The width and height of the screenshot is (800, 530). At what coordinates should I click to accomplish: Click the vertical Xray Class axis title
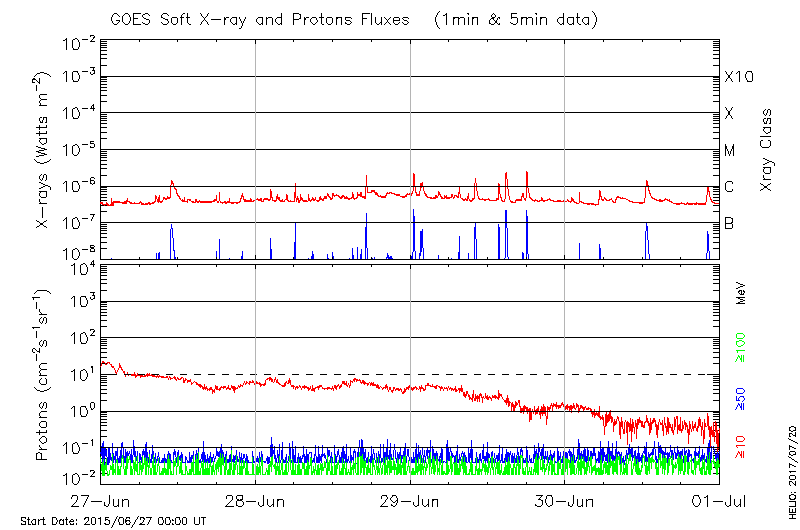pyautogui.click(x=768, y=150)
